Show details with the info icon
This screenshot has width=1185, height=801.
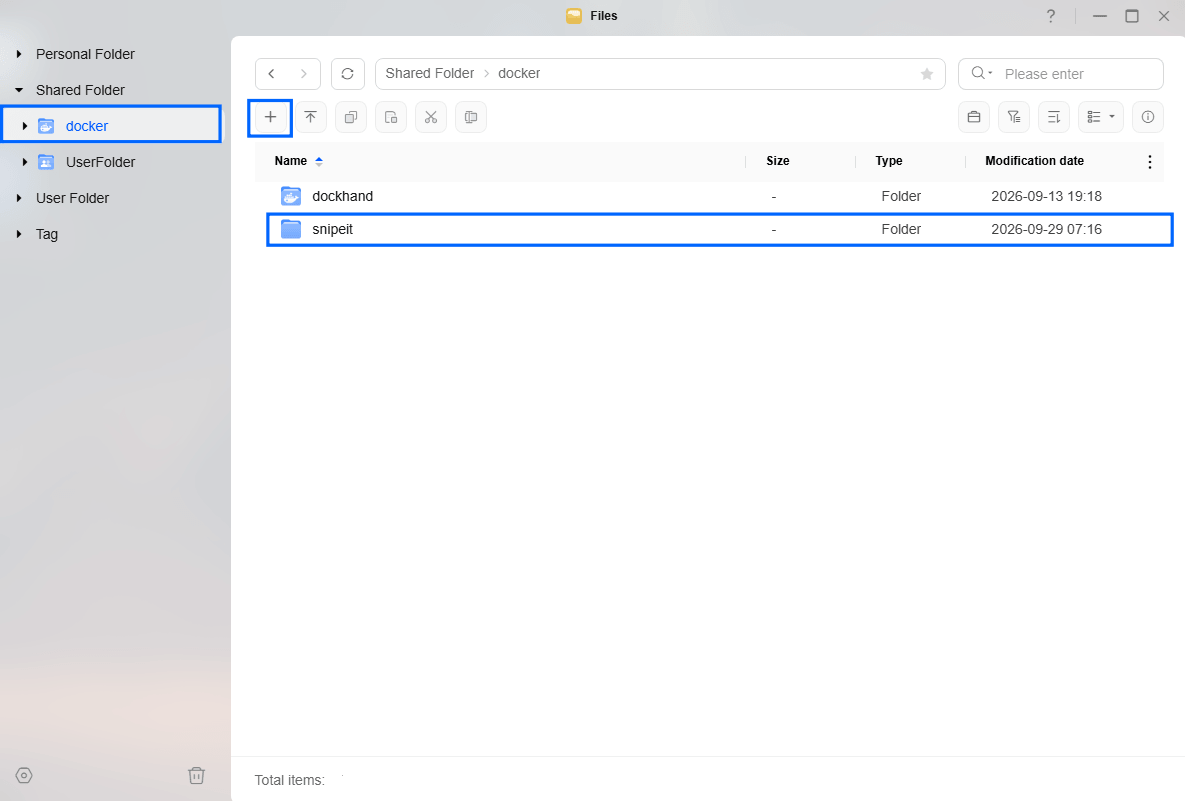click(x=1148, y=117)
